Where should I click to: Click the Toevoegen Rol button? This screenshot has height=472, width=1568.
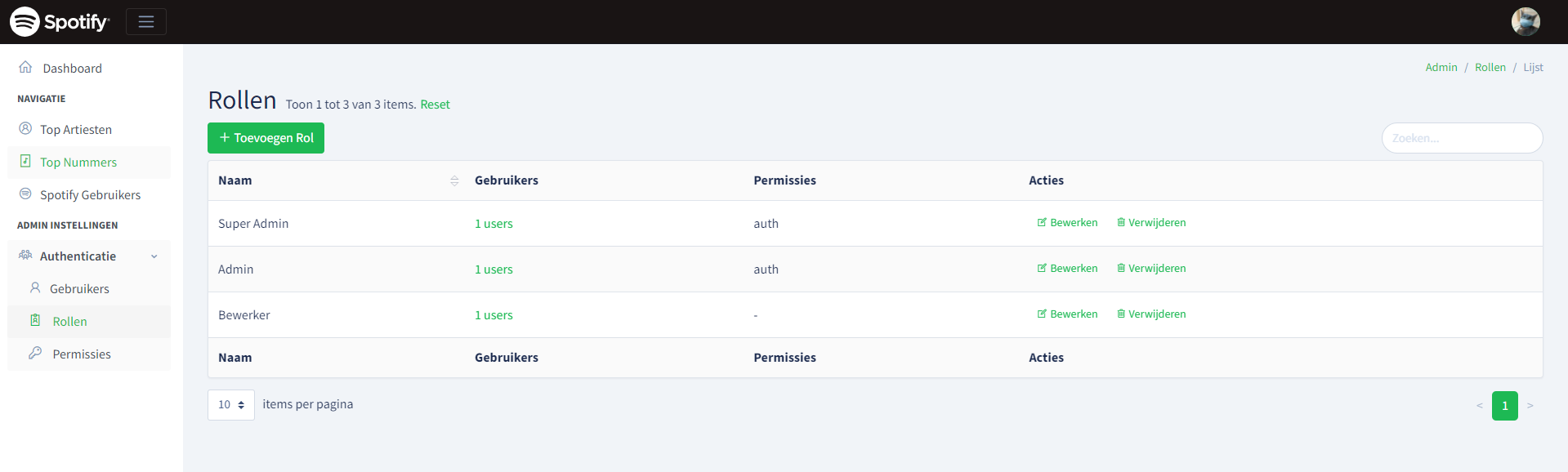coord(266,138)
